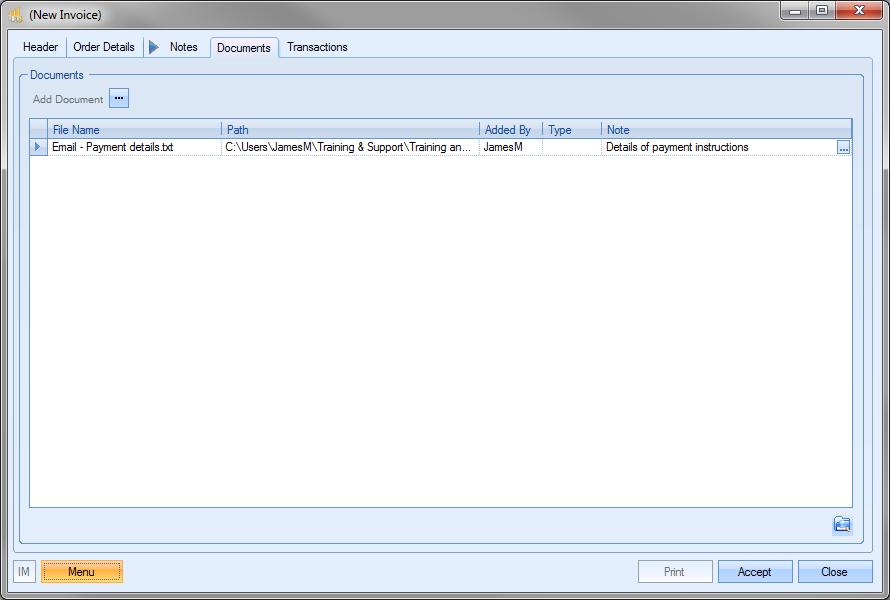Click the Menu button
The height and width of the screenshot is (600, 890).
82,572
